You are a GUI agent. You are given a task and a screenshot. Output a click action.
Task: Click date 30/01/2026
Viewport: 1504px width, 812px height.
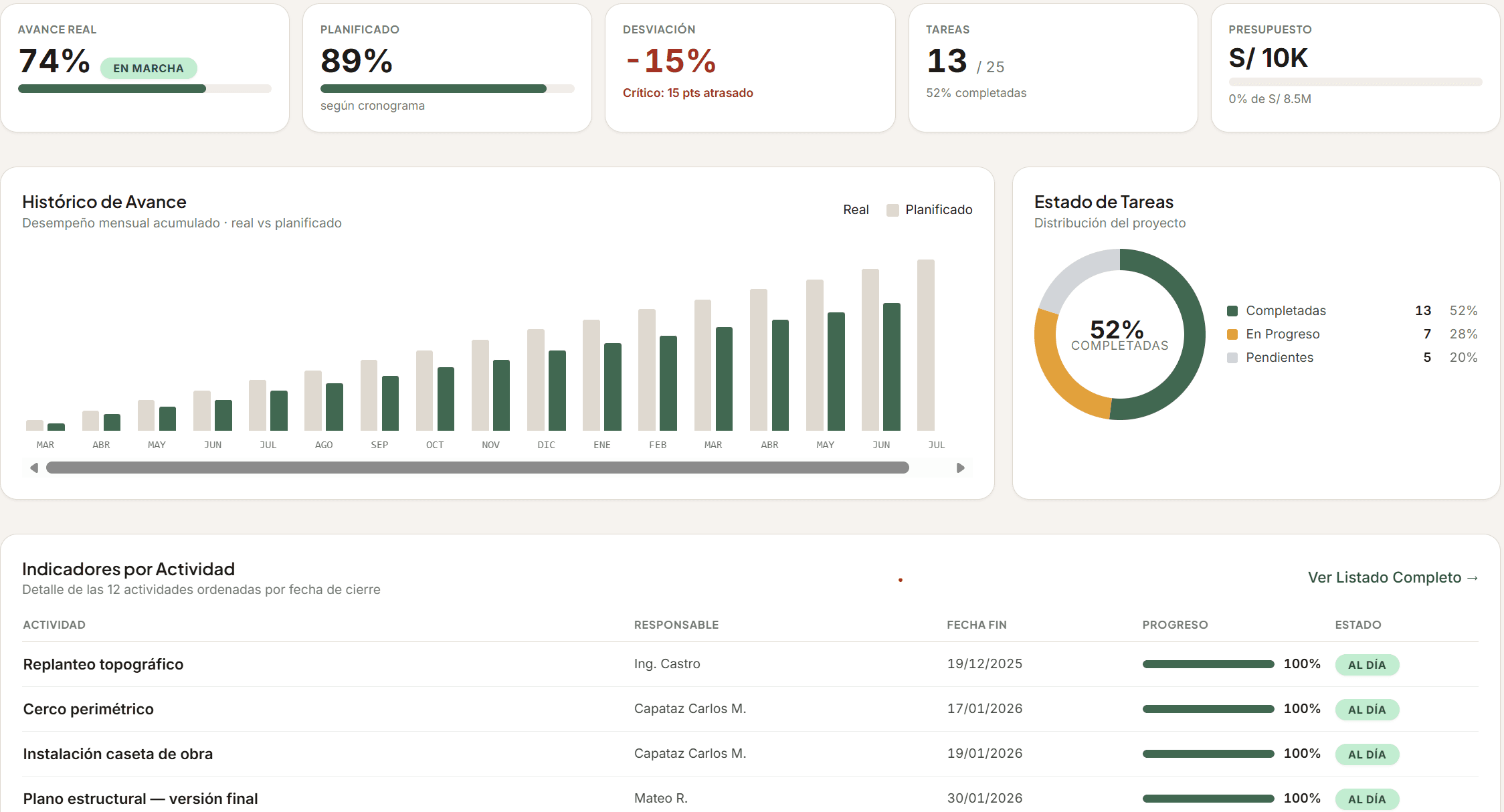coord(985,798)
